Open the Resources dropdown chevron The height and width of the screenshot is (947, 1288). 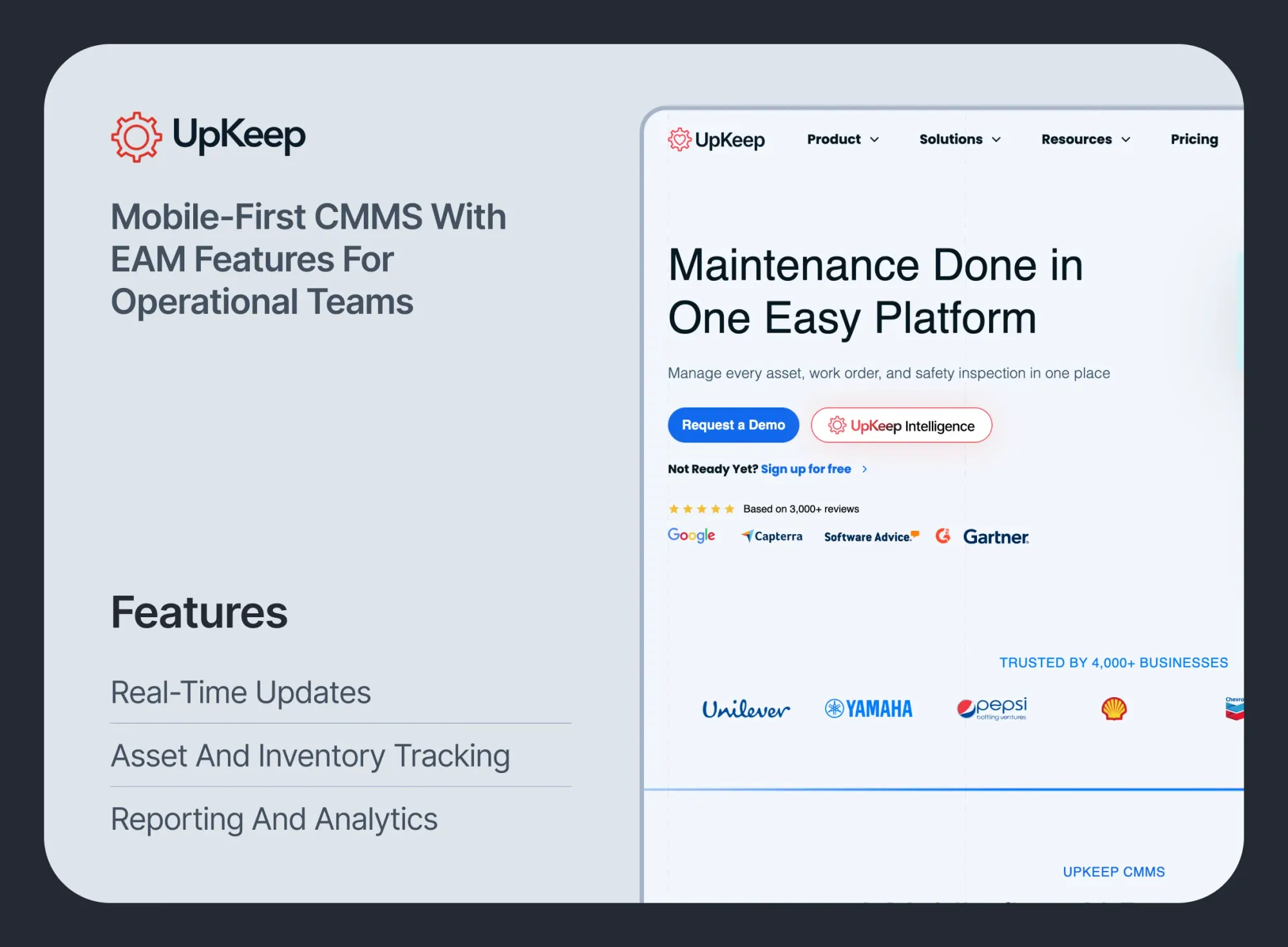[x=1126, y=140]
